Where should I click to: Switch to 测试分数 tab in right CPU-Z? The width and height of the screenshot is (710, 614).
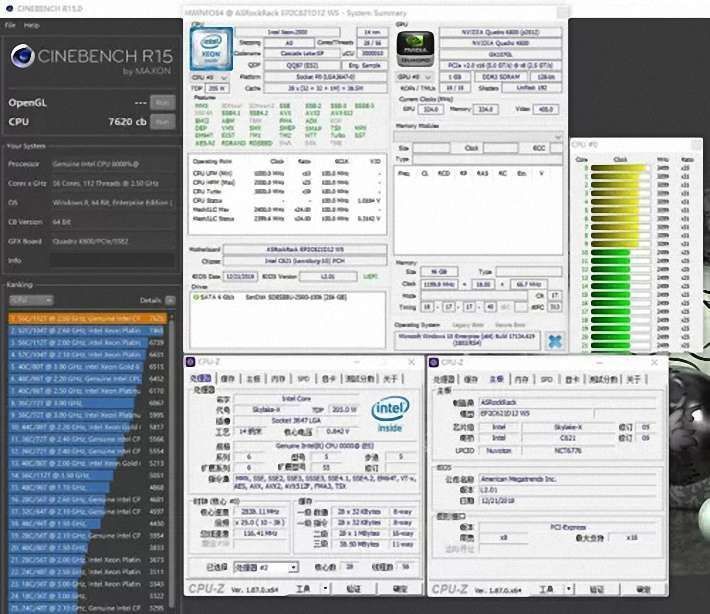604,379
